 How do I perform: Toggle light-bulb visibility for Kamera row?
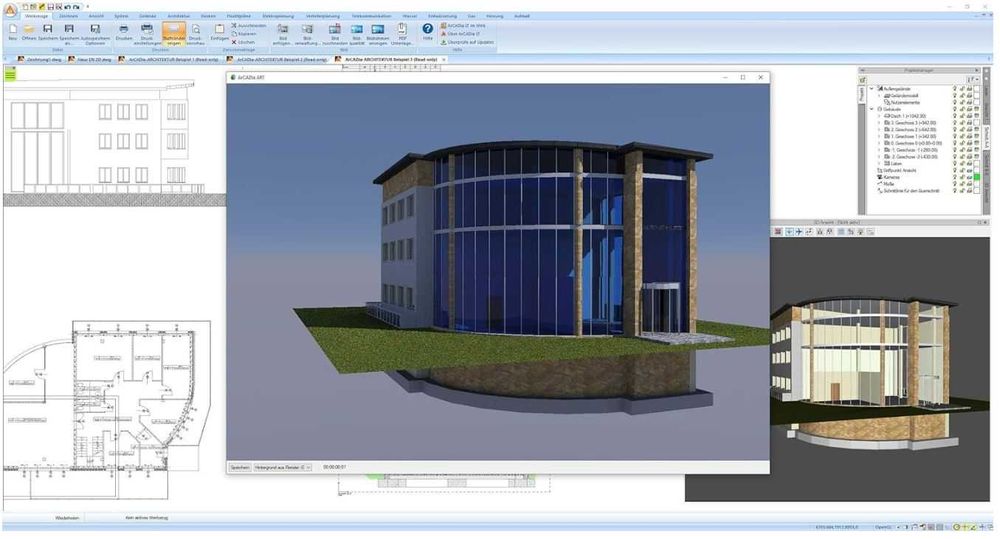coord(955,177)
